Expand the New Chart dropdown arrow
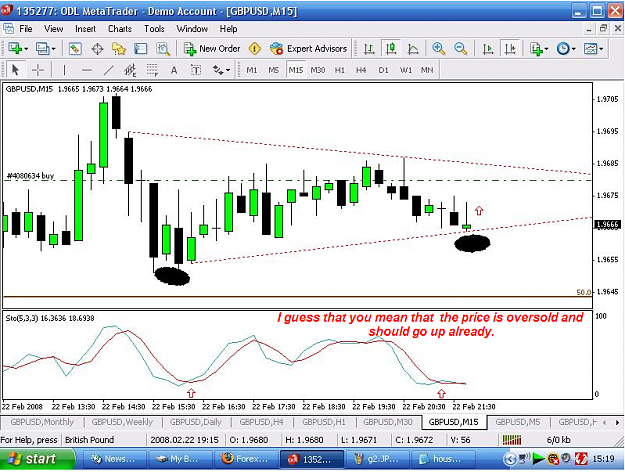Viewport: 625px width, 472px height. 26,49
